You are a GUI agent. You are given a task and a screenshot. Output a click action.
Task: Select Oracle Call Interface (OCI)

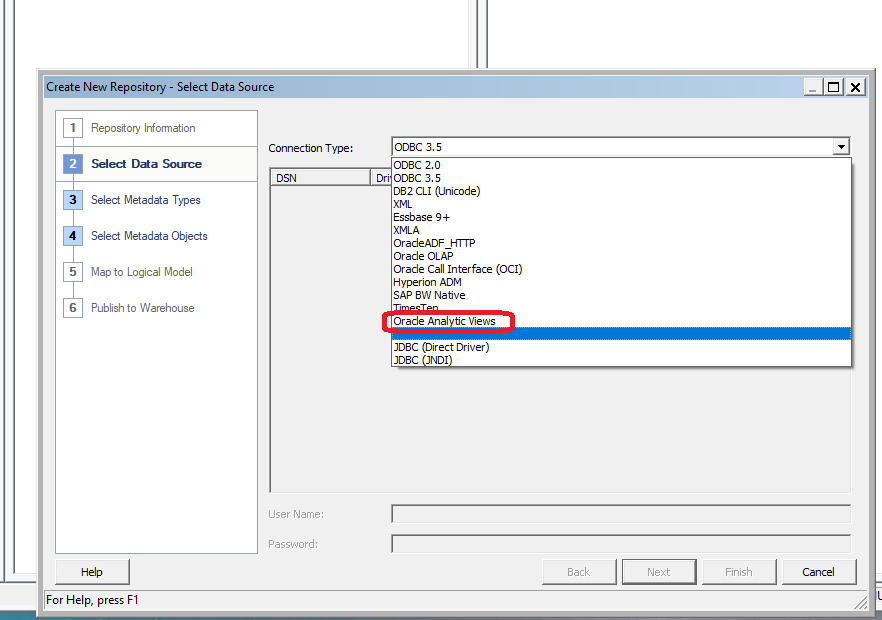point(621,269)
